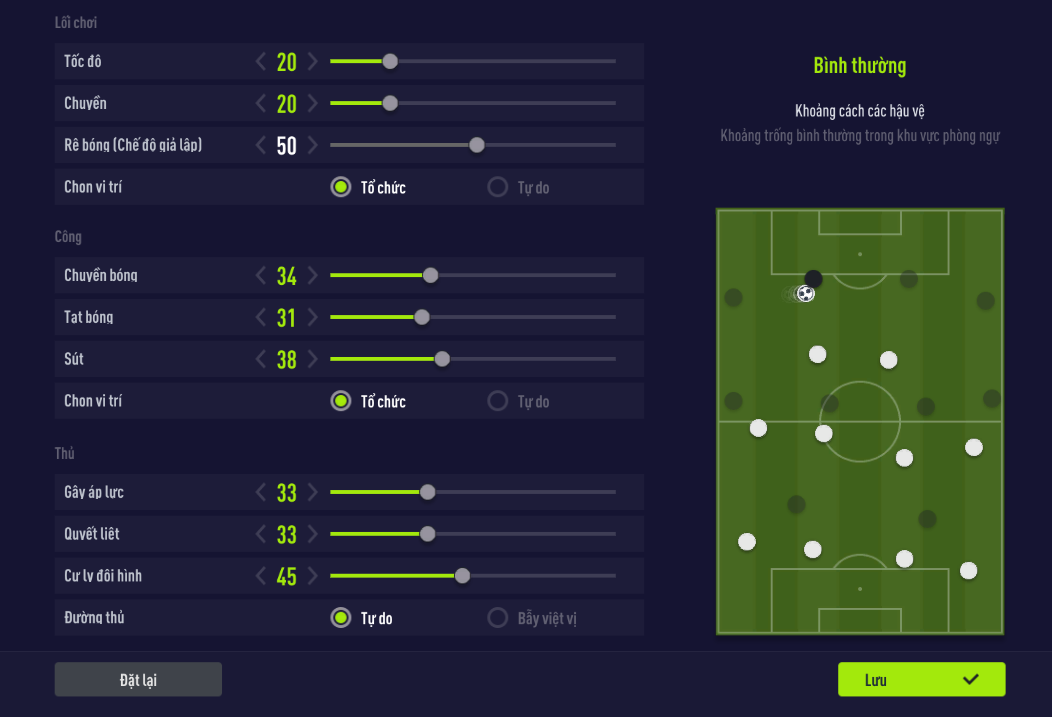This screenshot has width=1052, height=717.
Task: Increase Chuyền value with right arrow
Action: 313,104
